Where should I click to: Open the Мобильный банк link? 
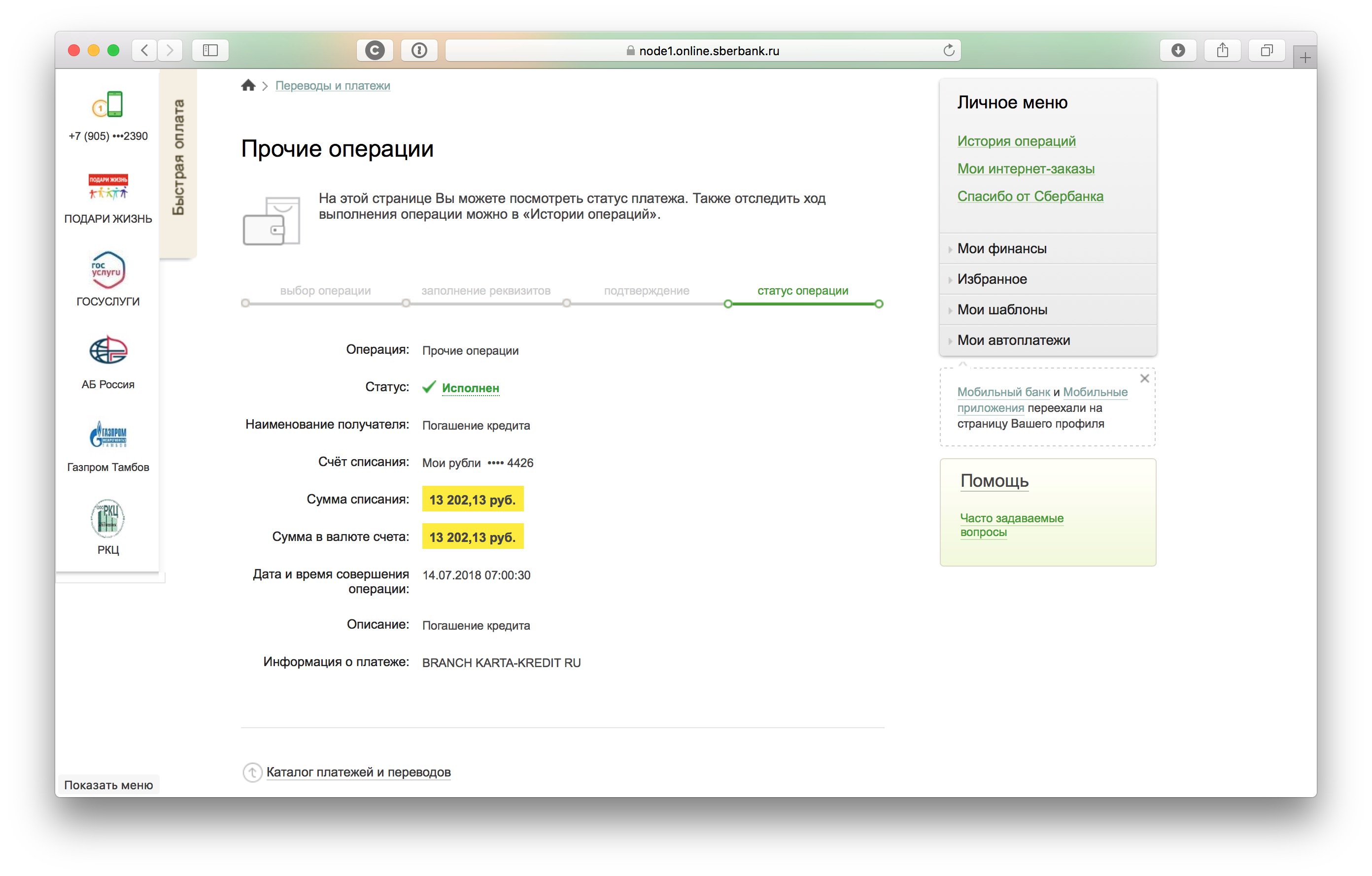[x=1003, y=392]
